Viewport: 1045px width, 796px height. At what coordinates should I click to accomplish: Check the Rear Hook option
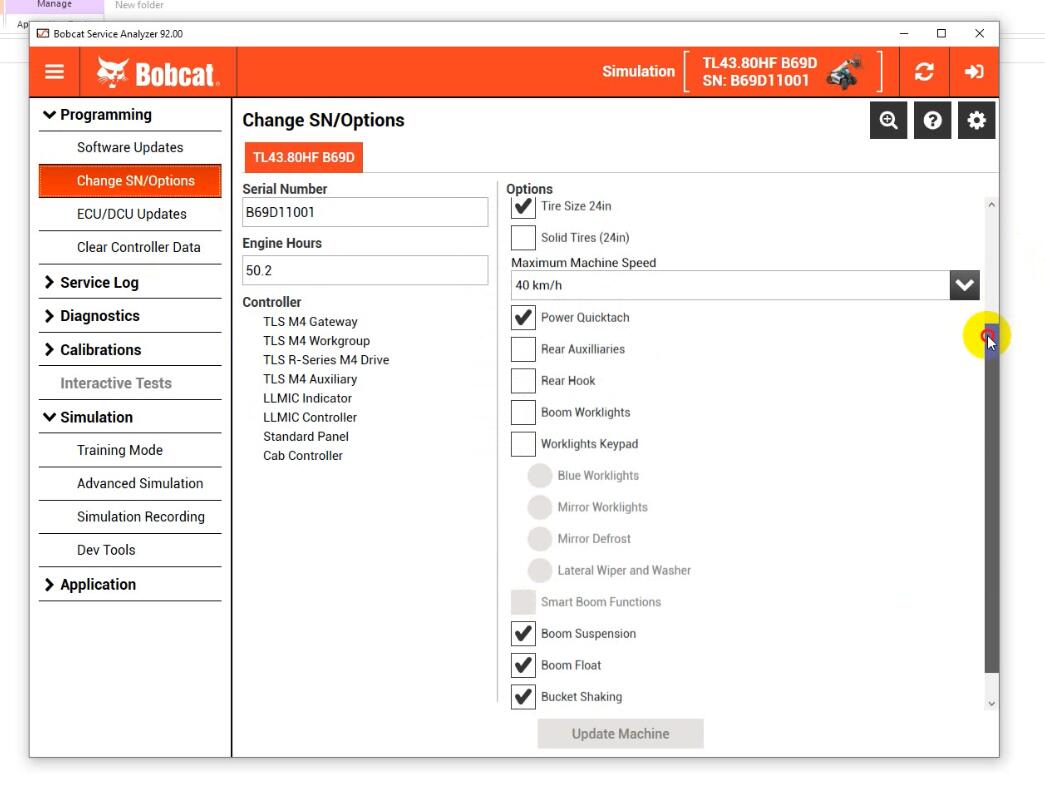(x=523, y=381)
